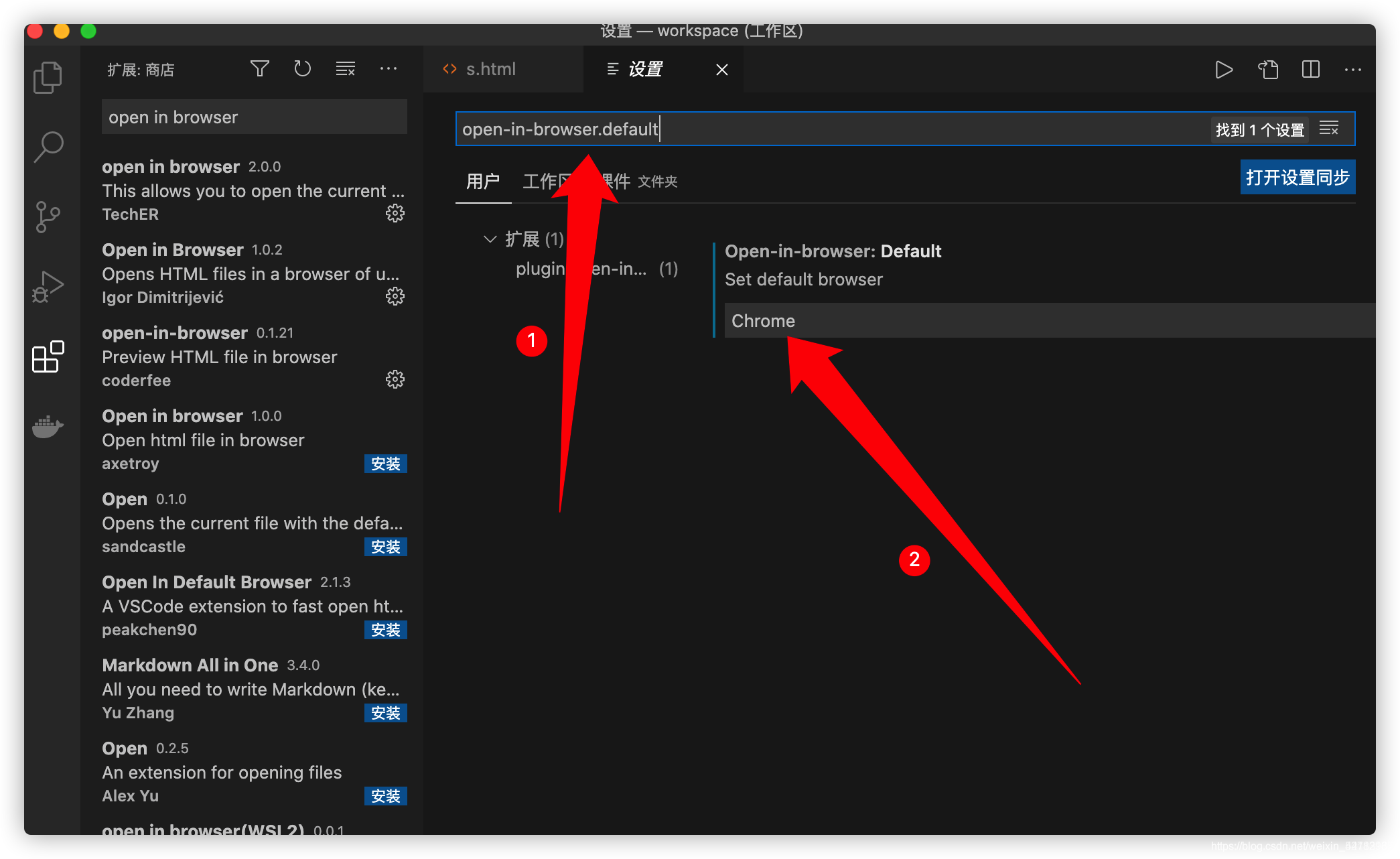Viewport: 1400px width, 859px height.
Task: Refresh the extensions list
Action: point(303,69)
